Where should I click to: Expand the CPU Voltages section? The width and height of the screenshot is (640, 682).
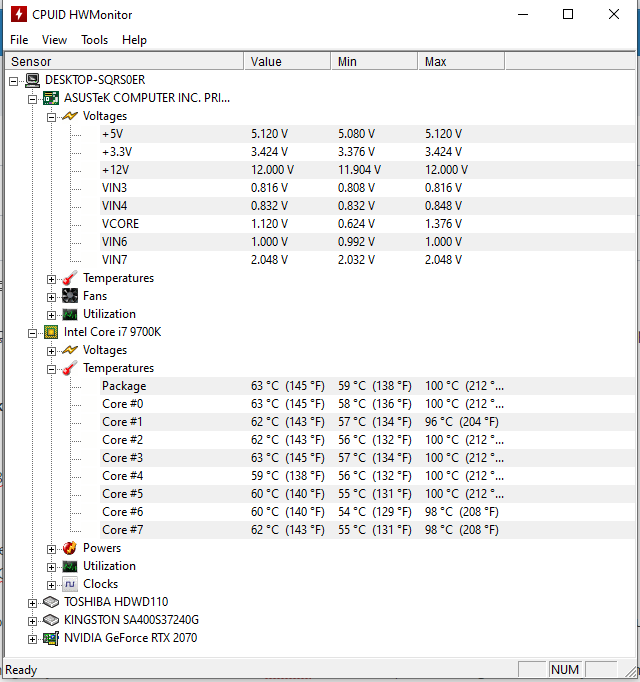point(51,351)
